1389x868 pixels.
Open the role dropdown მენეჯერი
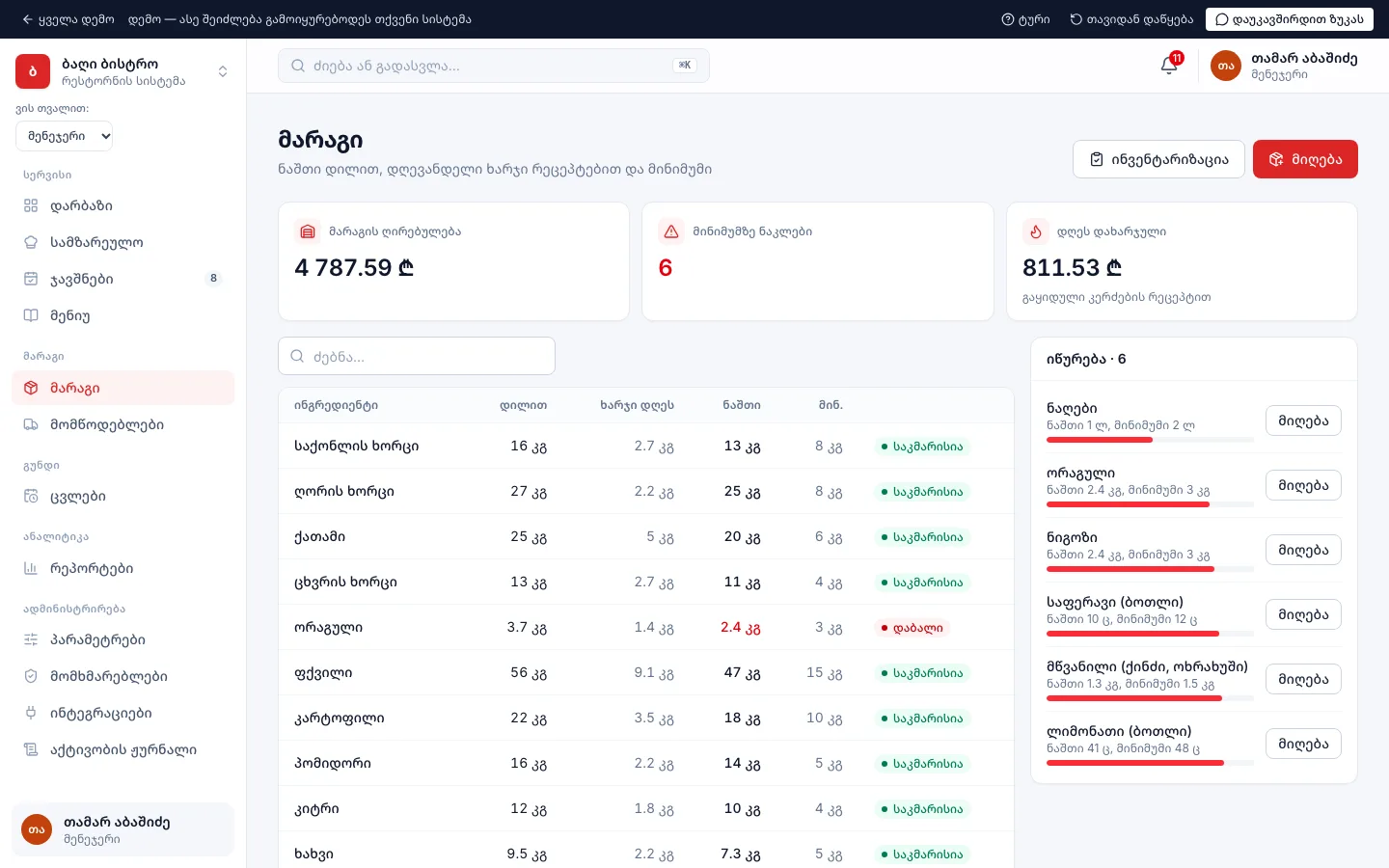point(65,136)
